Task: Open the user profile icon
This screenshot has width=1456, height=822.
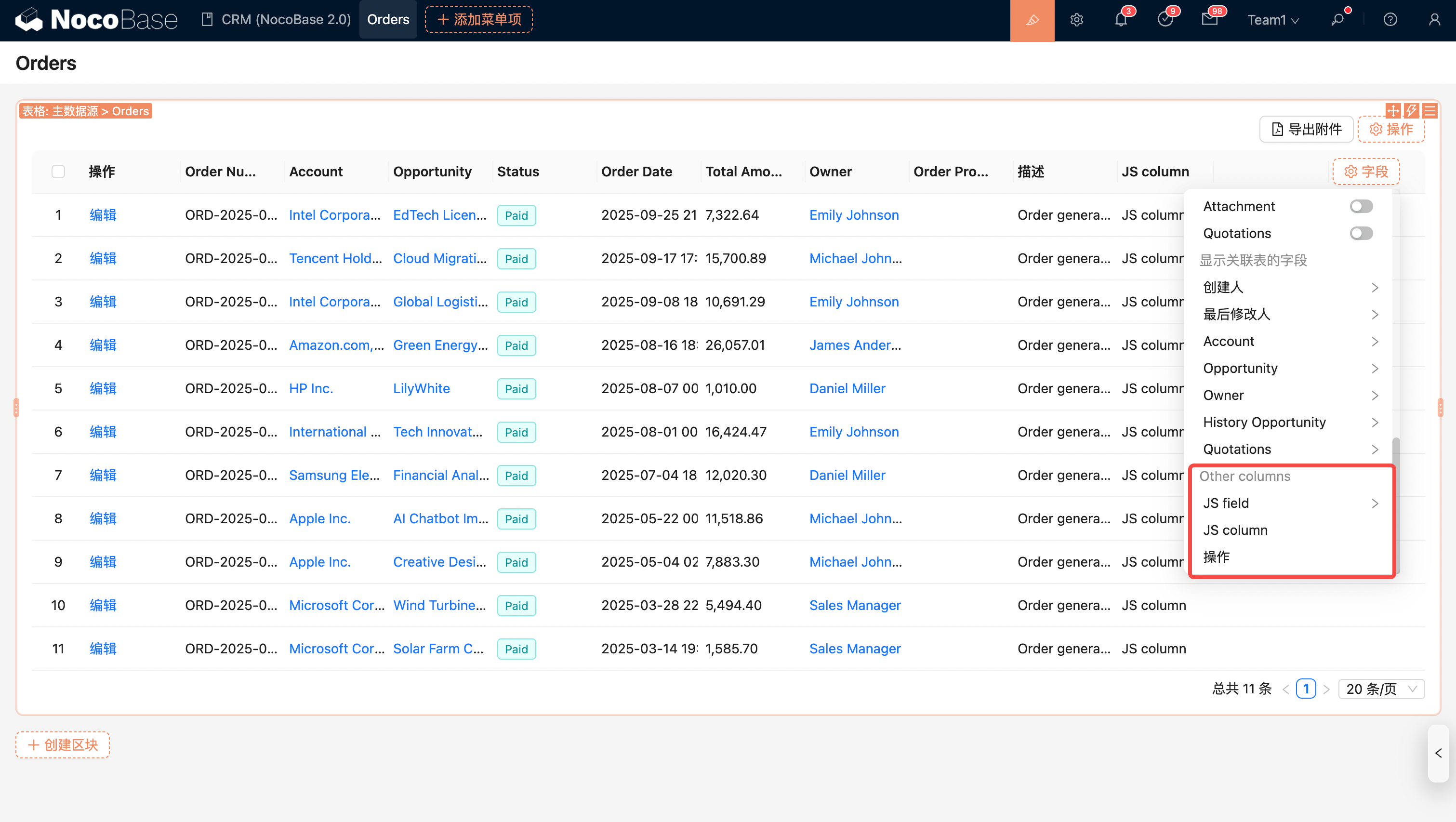Action: click(x=1434, y=20)
